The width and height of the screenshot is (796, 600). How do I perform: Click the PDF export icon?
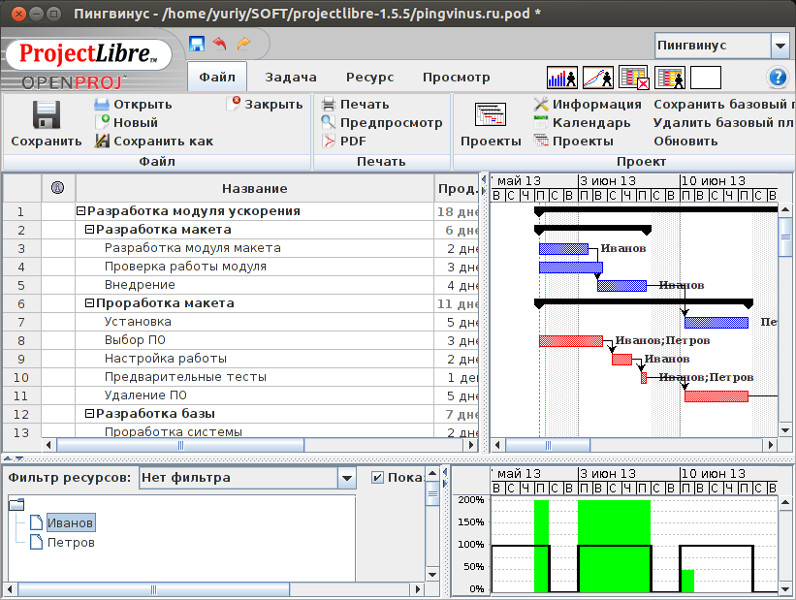(x=329, y=141)
